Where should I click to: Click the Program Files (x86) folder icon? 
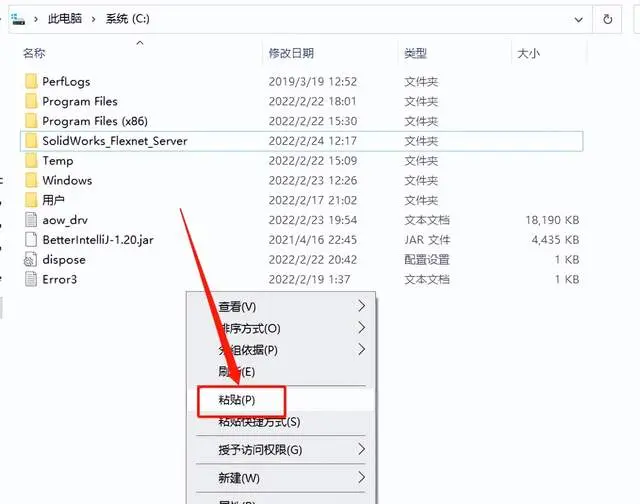(x=31, y=121)
